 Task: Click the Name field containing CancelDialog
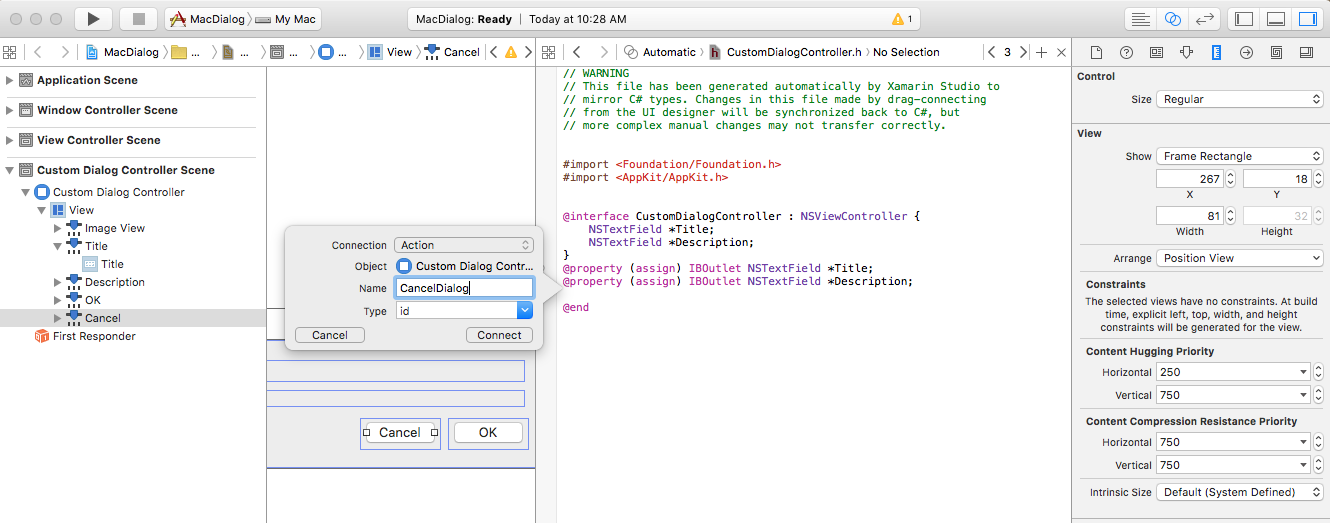click(x=463, y=288)
